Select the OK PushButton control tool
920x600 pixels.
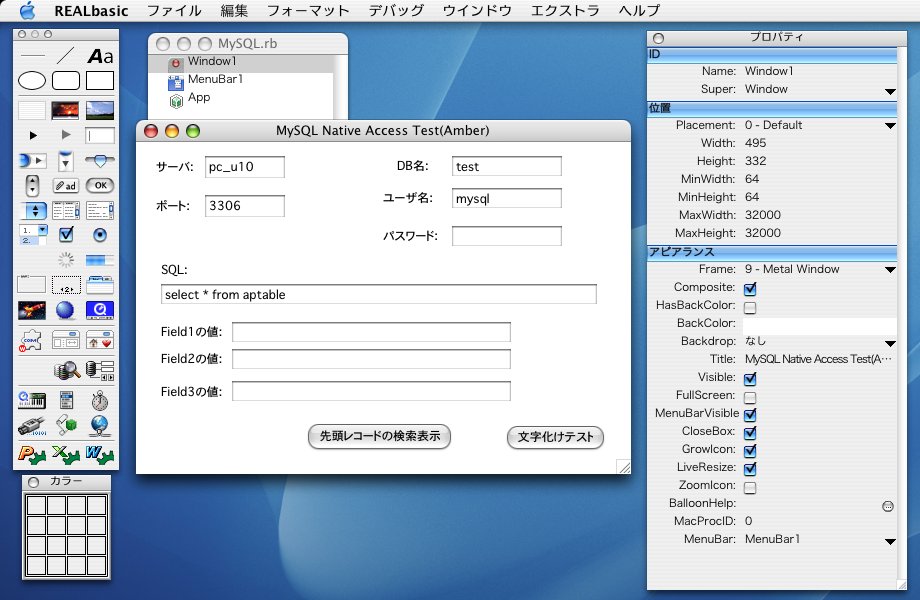pyautogui.click(x=100, y=185)
